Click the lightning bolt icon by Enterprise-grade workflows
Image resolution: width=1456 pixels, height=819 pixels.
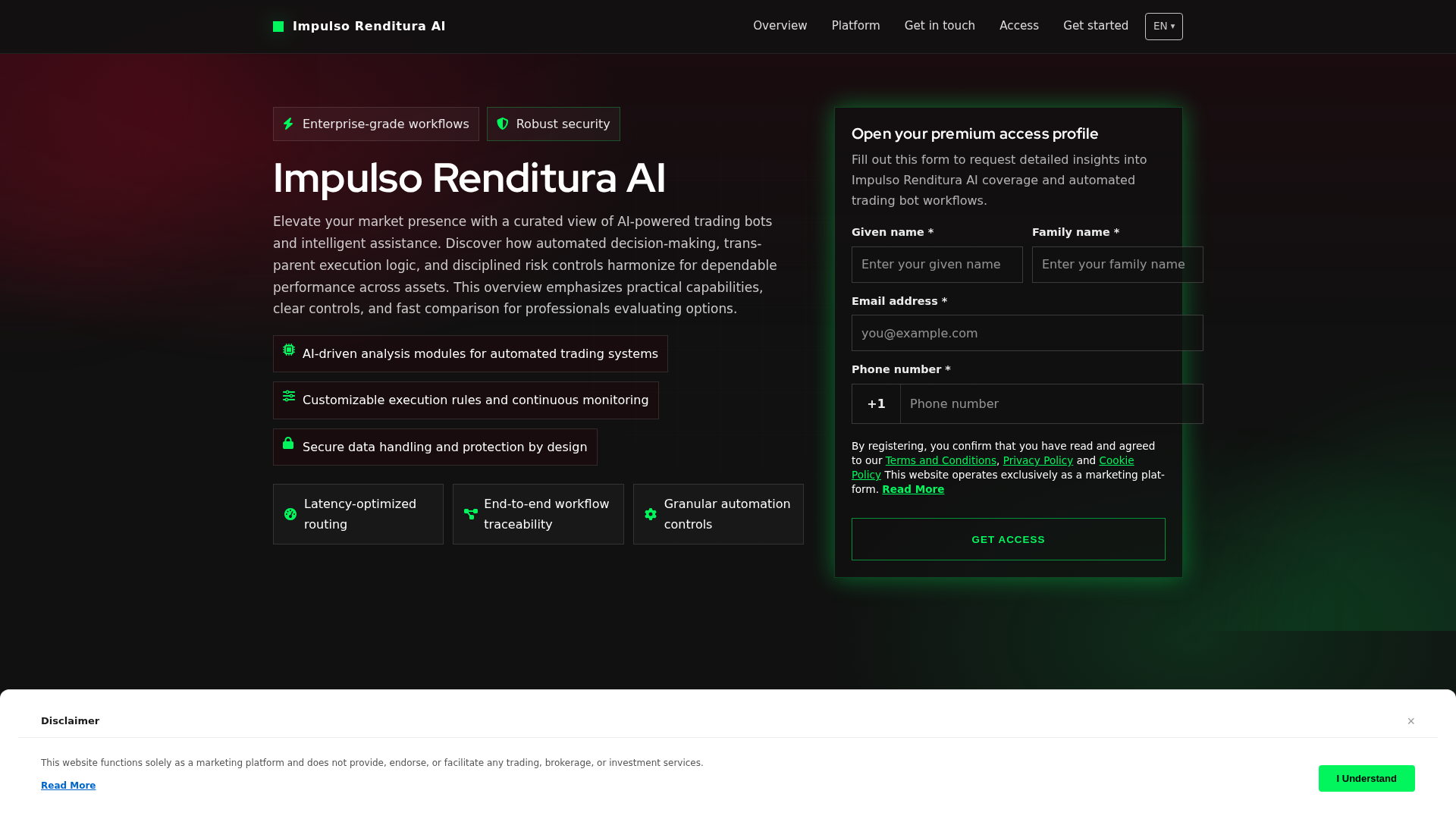[x=288, y=124]
